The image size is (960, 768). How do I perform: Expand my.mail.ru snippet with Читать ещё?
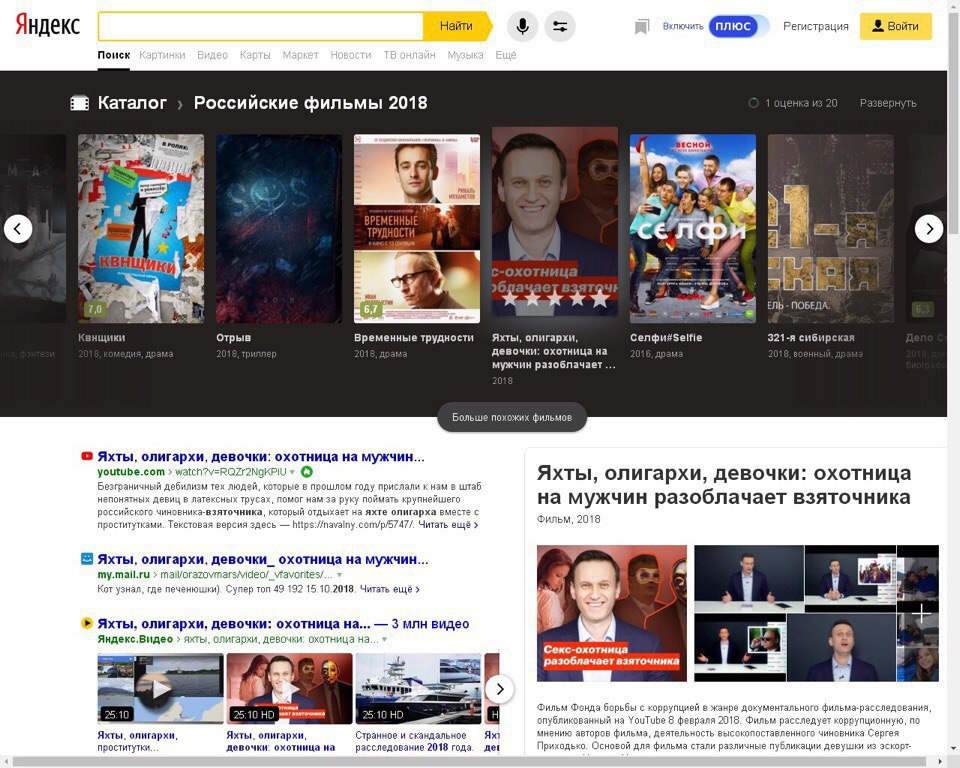(389, 589)
